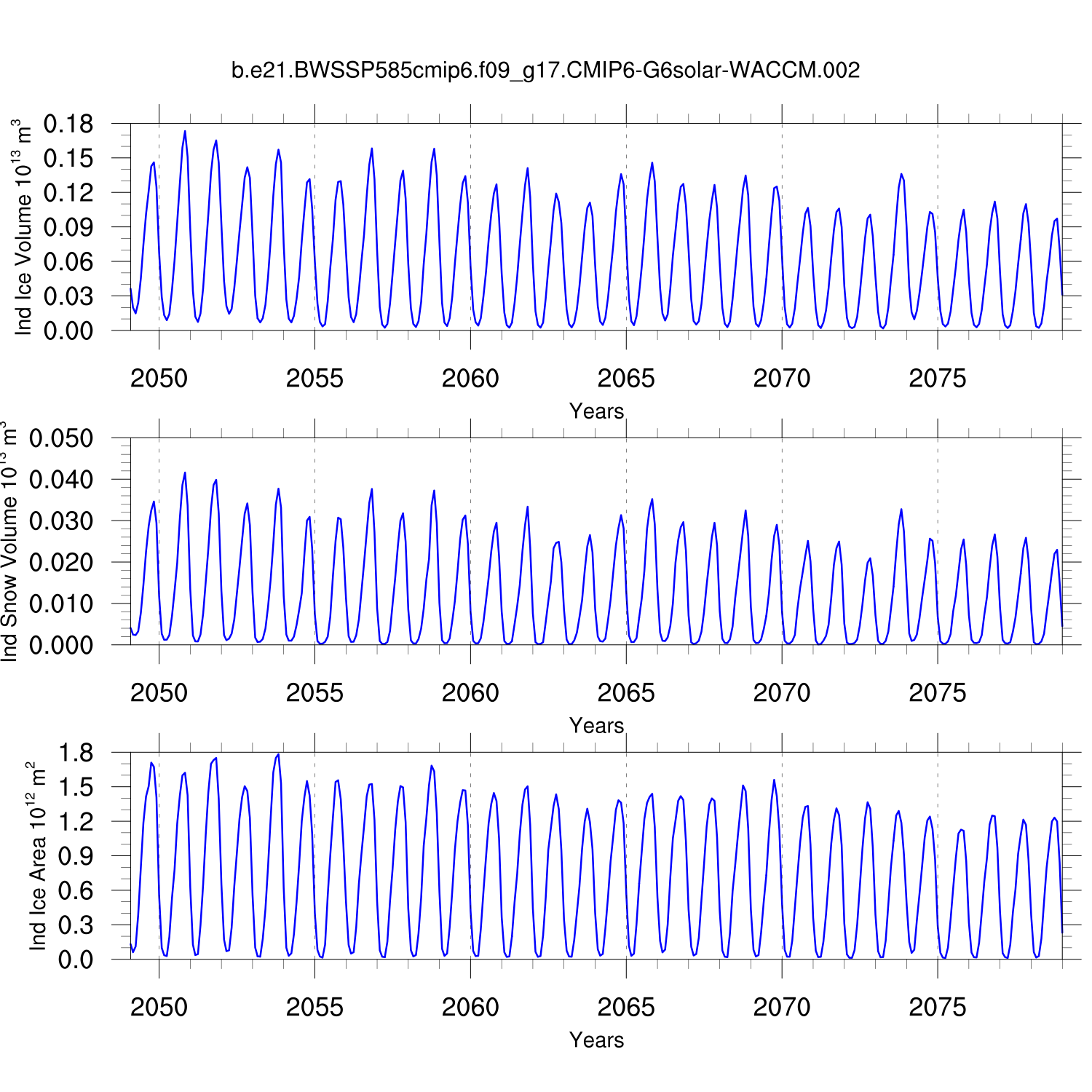Click the 'Years' label under the ice volume plot

(596, 411)
